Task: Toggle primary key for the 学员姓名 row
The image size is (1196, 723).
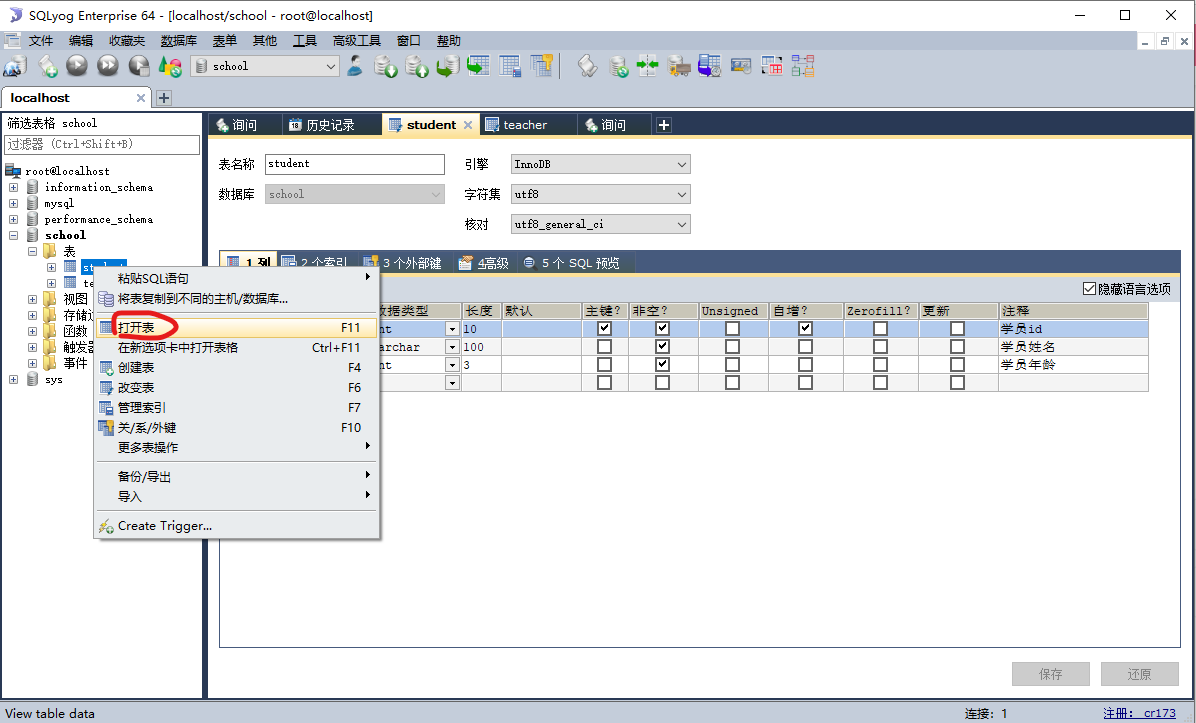Action: 604,346
